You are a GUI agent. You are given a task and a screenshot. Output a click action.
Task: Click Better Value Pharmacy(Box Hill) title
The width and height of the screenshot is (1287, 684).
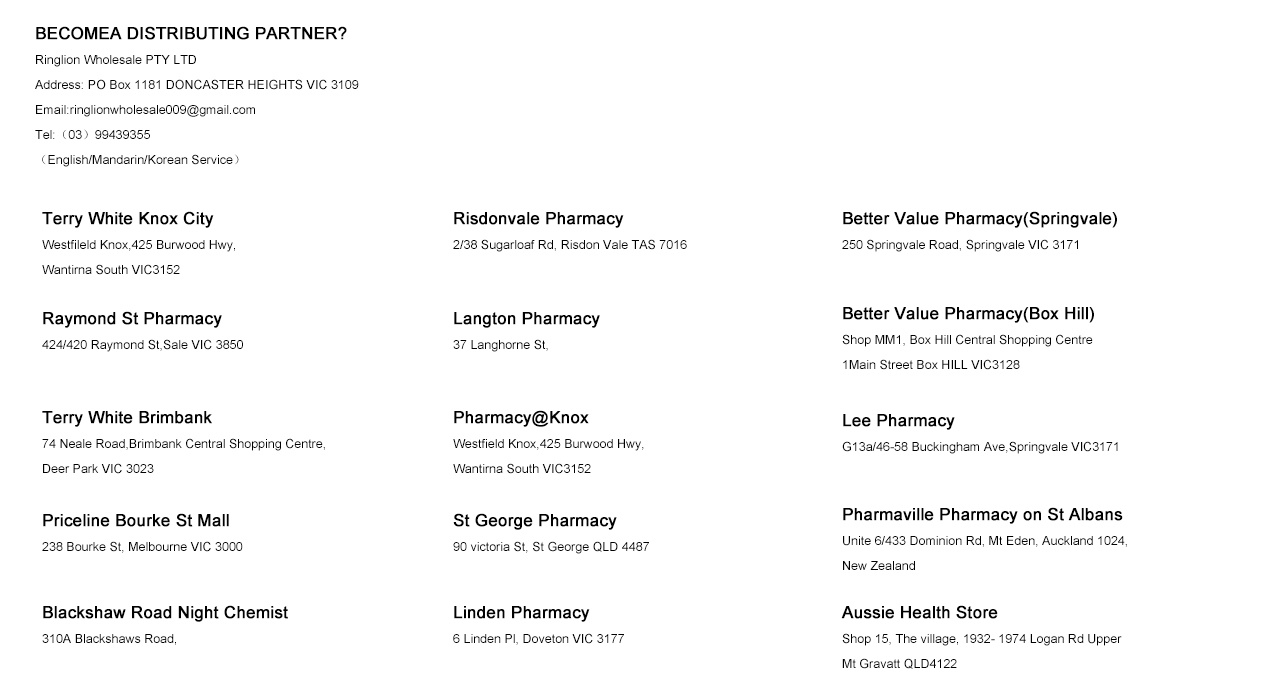click(968, 314)
